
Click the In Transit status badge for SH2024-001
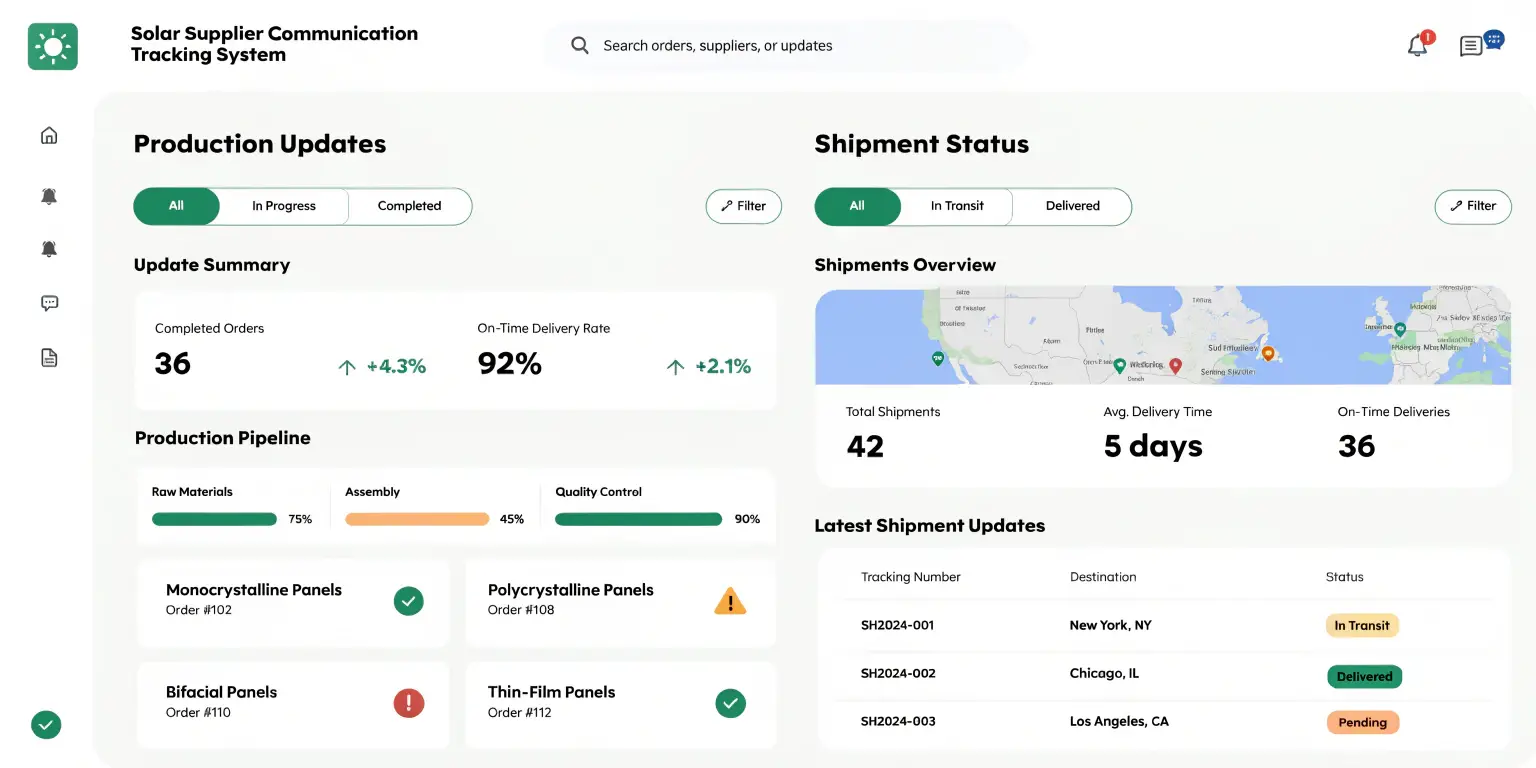(x=1362, y=625)
